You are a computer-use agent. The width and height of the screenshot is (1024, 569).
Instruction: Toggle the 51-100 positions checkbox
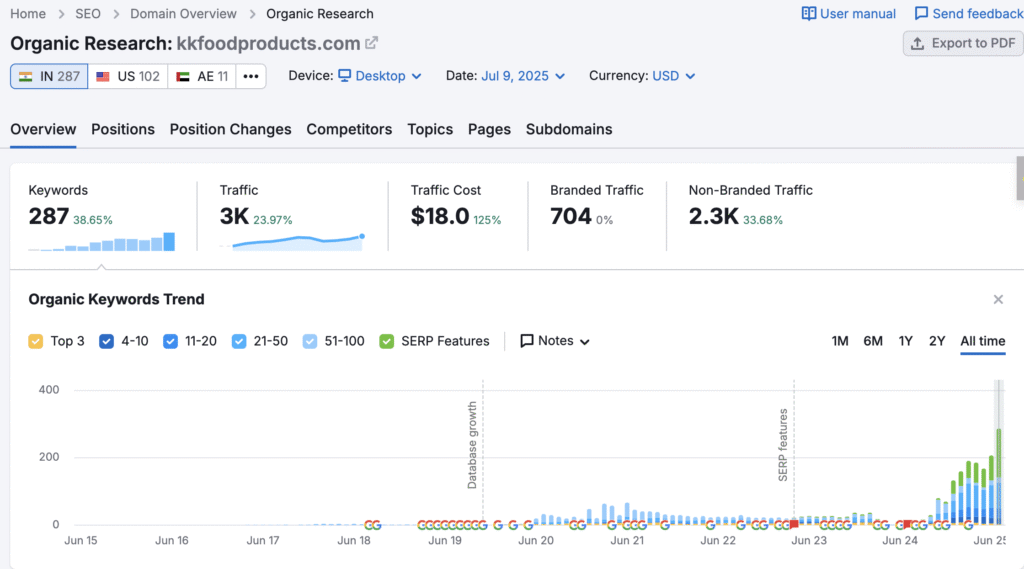tap(310, 341)
